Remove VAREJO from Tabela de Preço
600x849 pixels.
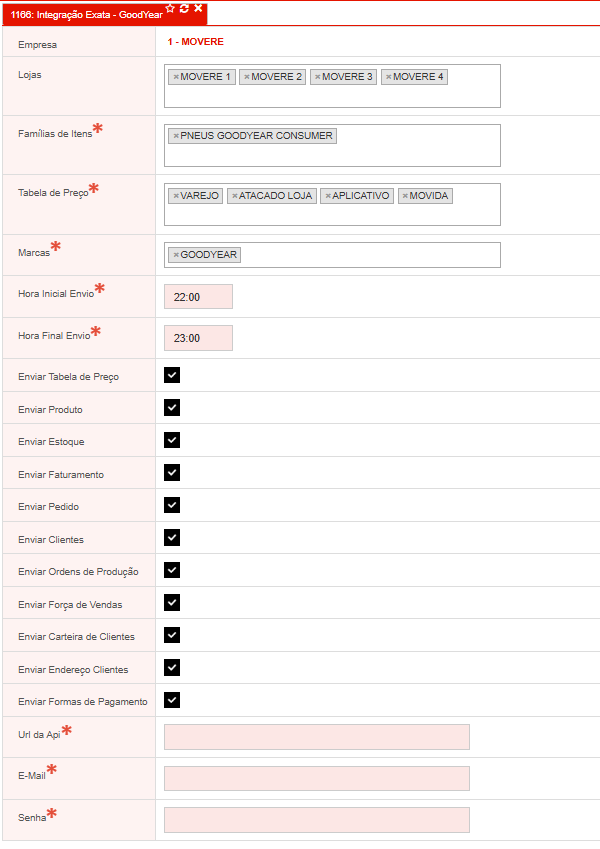(x=176, y=196)
